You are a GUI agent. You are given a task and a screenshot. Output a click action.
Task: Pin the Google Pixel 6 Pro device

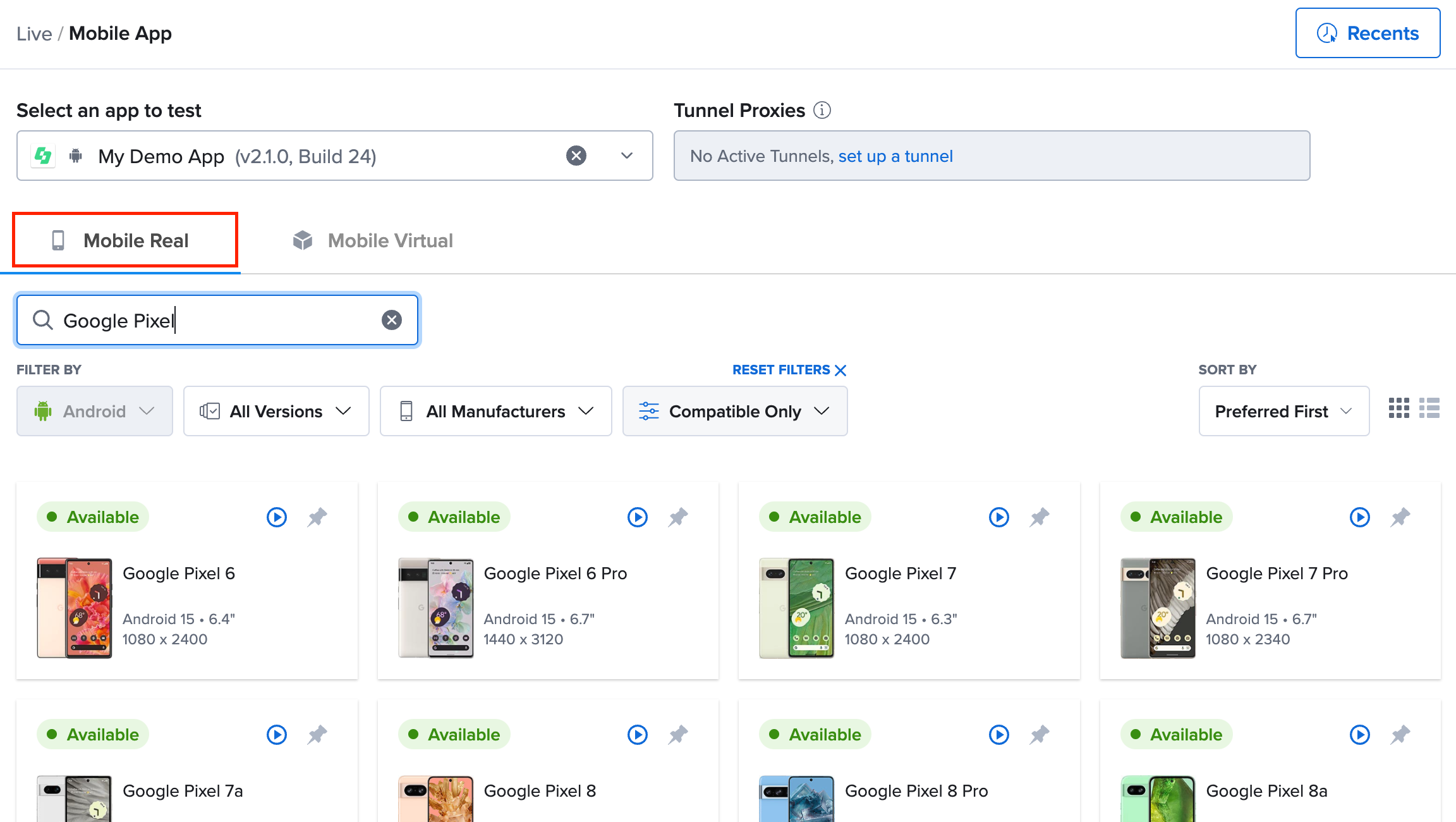click(x=678, y=517)
